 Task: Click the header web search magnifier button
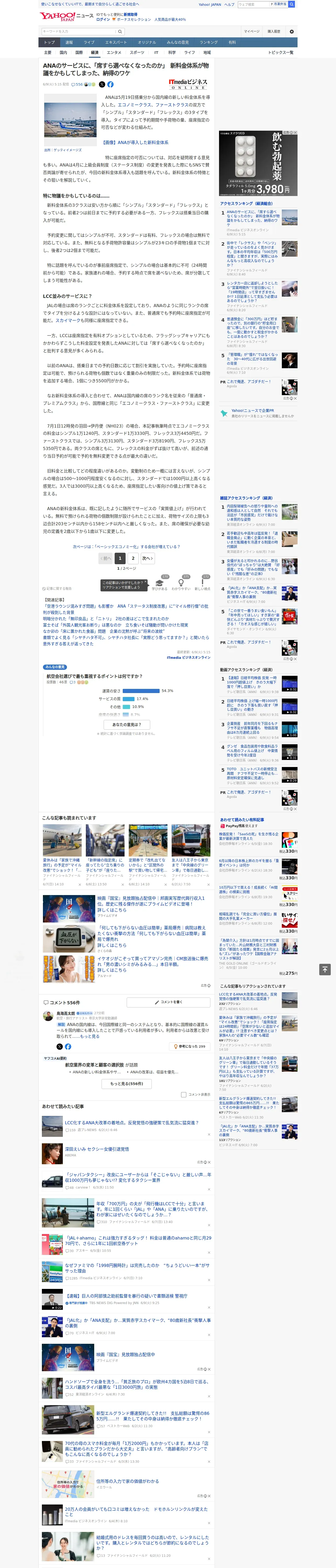[292, 4]
